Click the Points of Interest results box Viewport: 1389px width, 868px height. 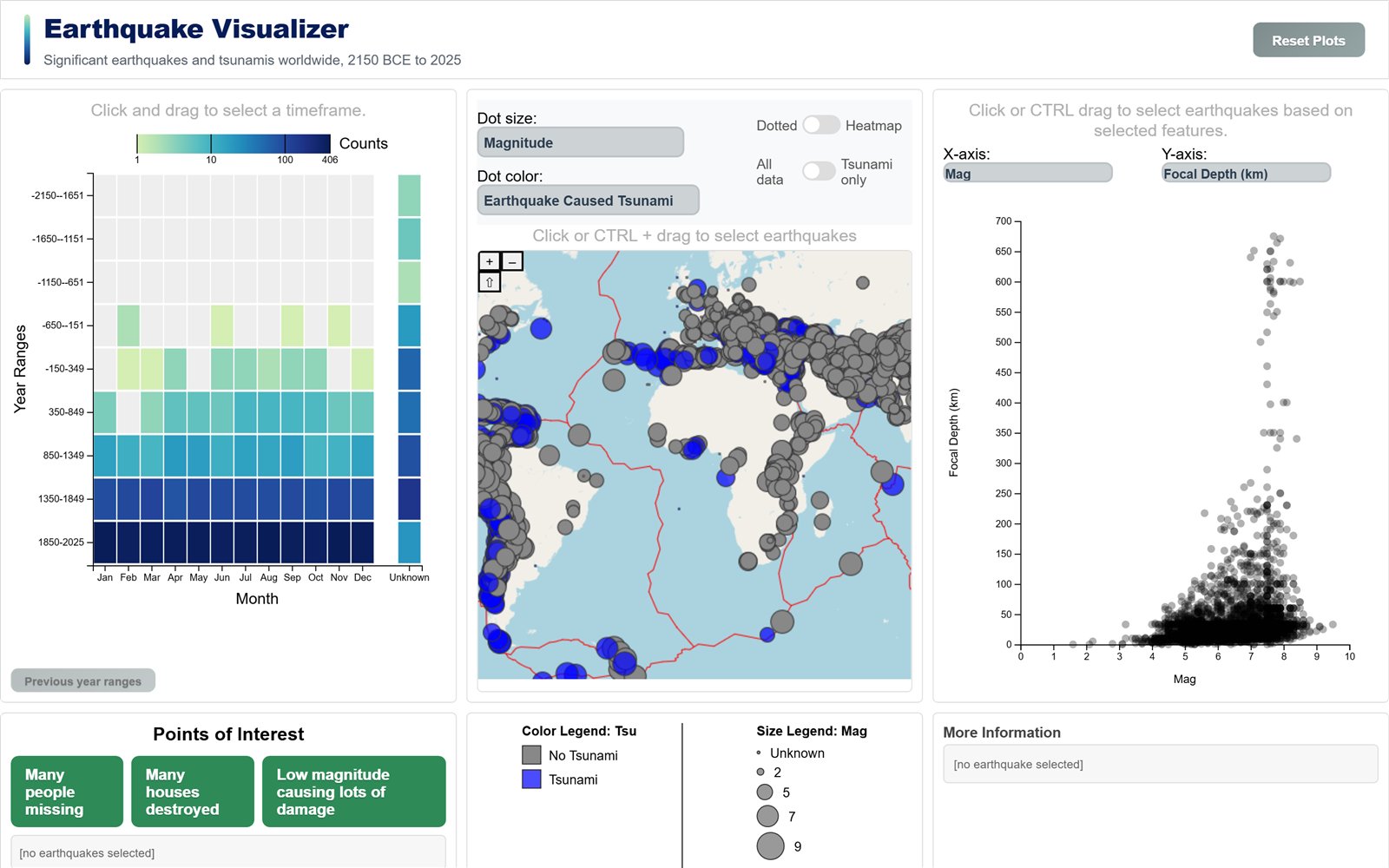coord(228,852)
